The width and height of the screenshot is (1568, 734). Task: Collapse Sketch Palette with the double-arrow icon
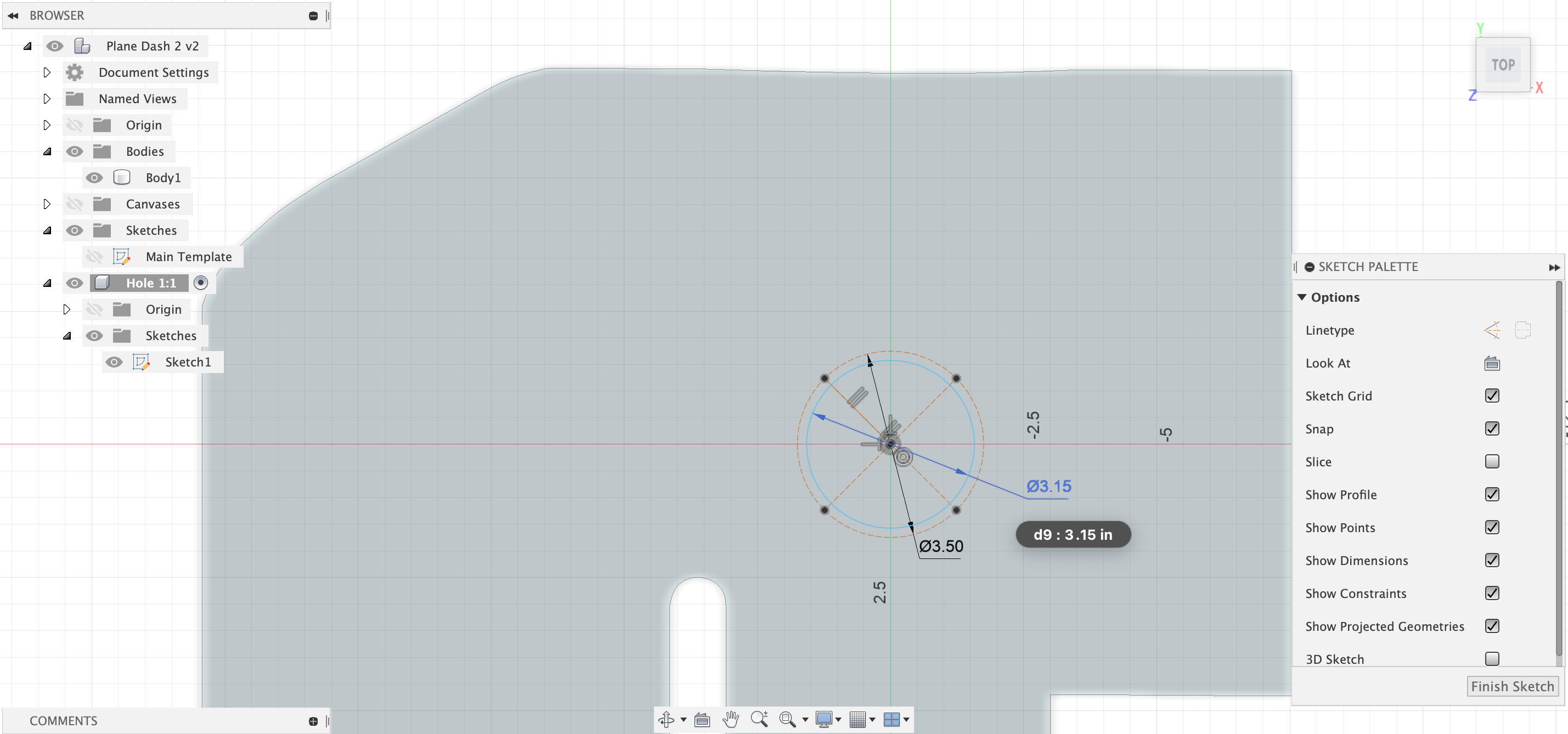[1554, 267]
